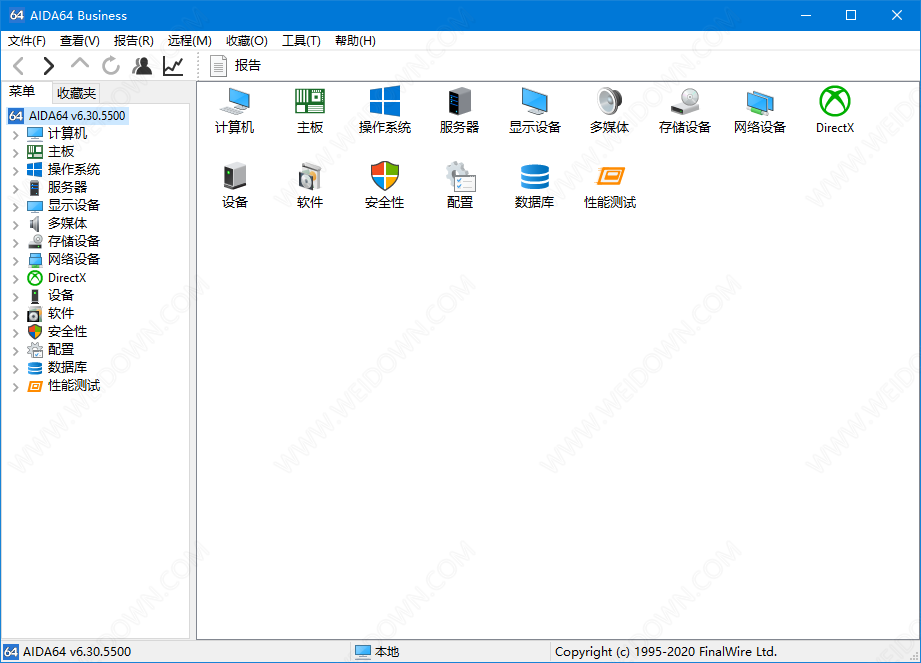921x663 pixels.
Task: Open the 收藏(O) menu
Action: [247, 41]
